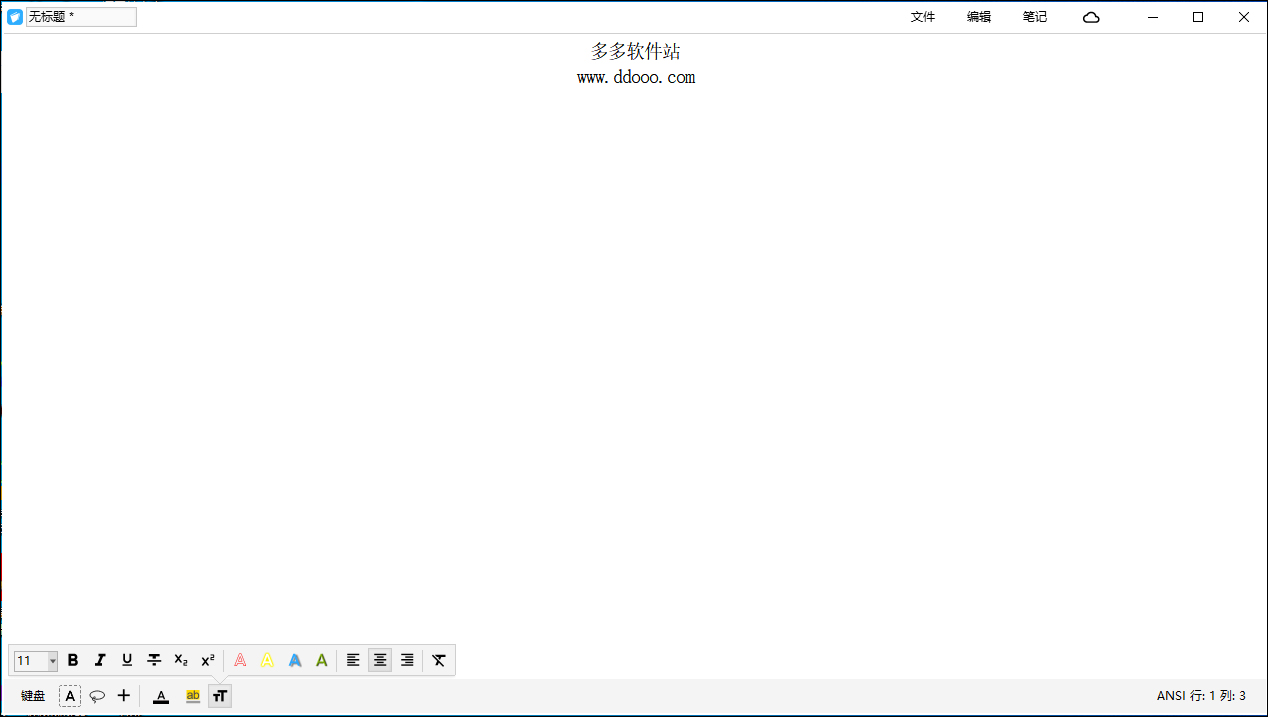
Task: Open the cloud sync panel
Action: pos(1090,17)
